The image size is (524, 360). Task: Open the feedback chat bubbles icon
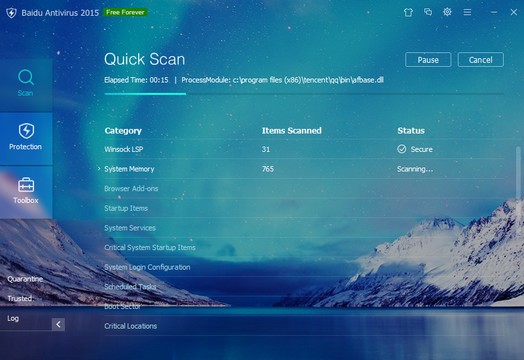(428, 12)
